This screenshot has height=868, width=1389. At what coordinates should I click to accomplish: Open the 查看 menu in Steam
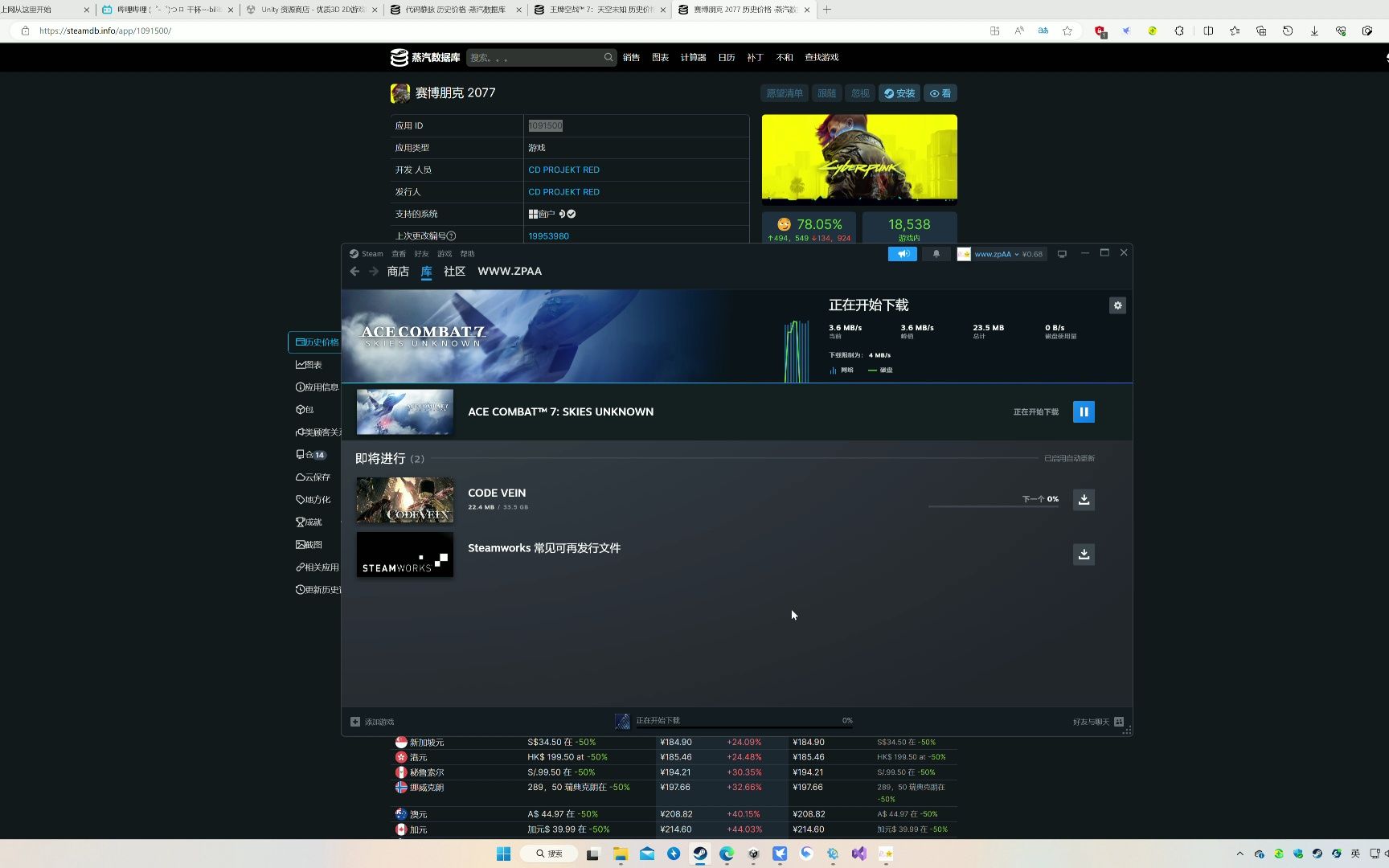[x=399, y=254]
